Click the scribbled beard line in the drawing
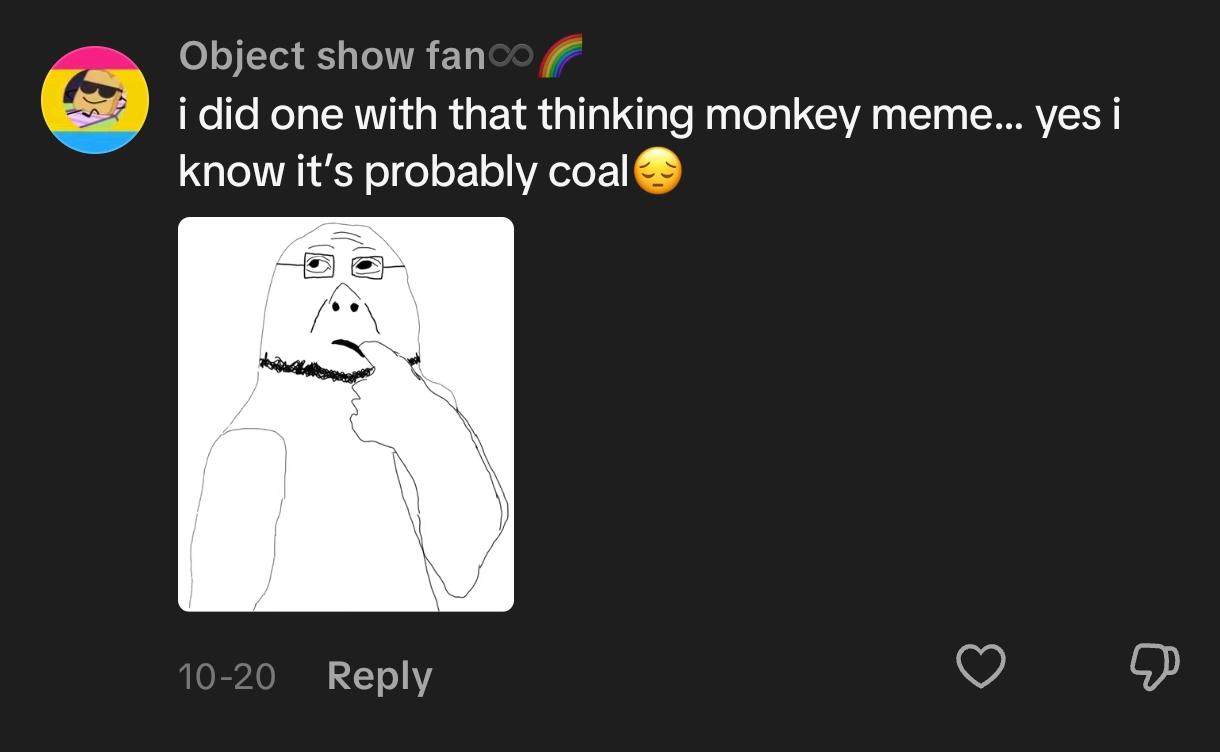 312,370
